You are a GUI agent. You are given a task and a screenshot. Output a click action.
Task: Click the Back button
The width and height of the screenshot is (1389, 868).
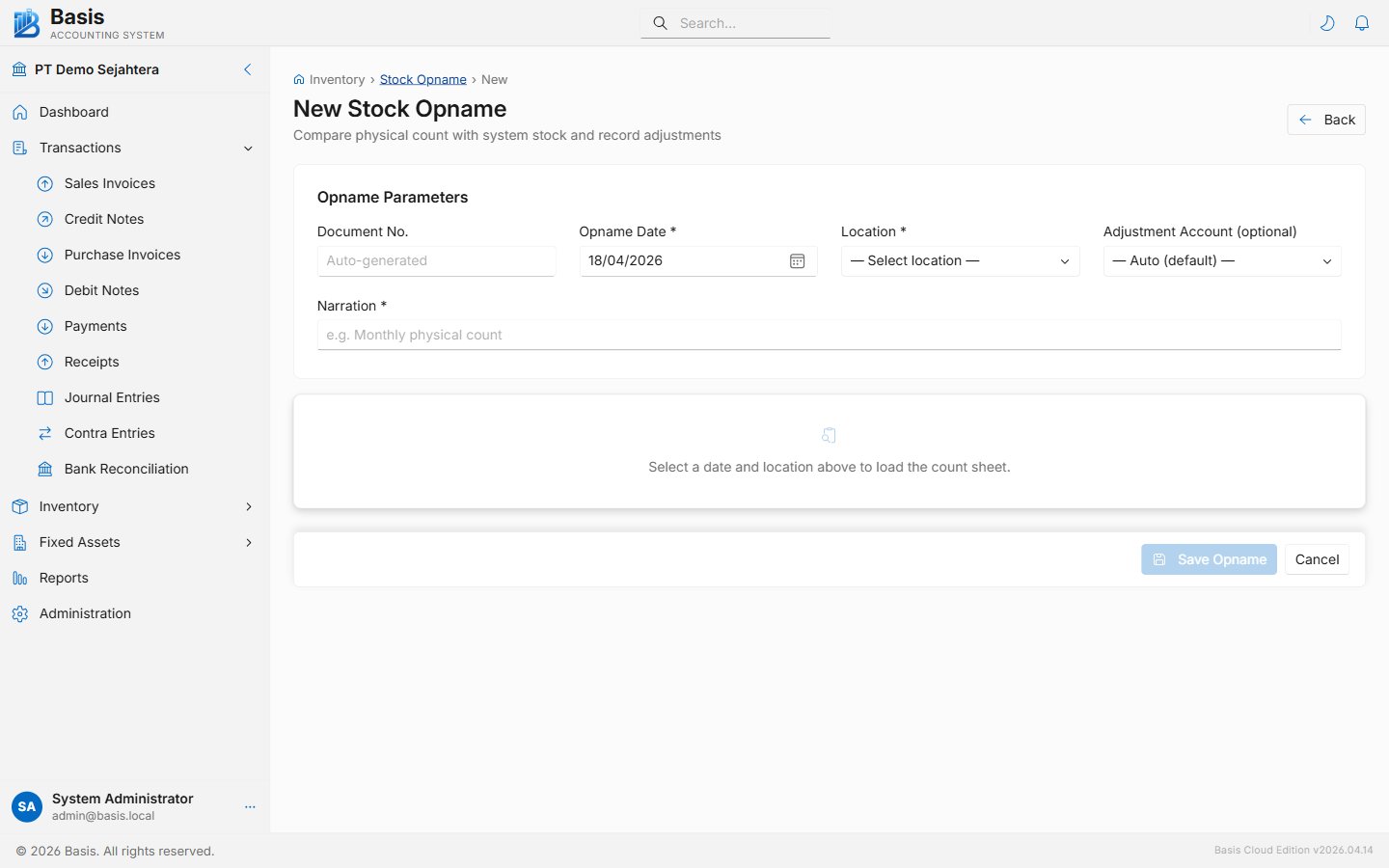[x=1325, y=120]
